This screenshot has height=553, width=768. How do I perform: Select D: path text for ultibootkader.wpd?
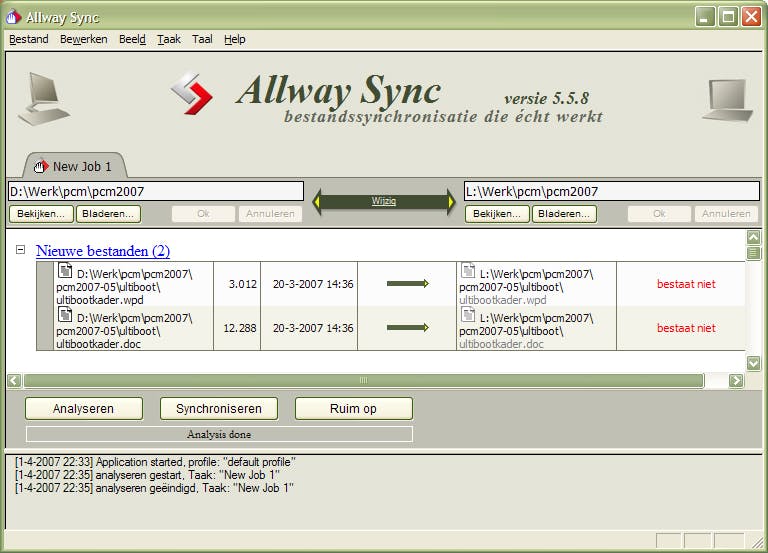pos(124,287)
